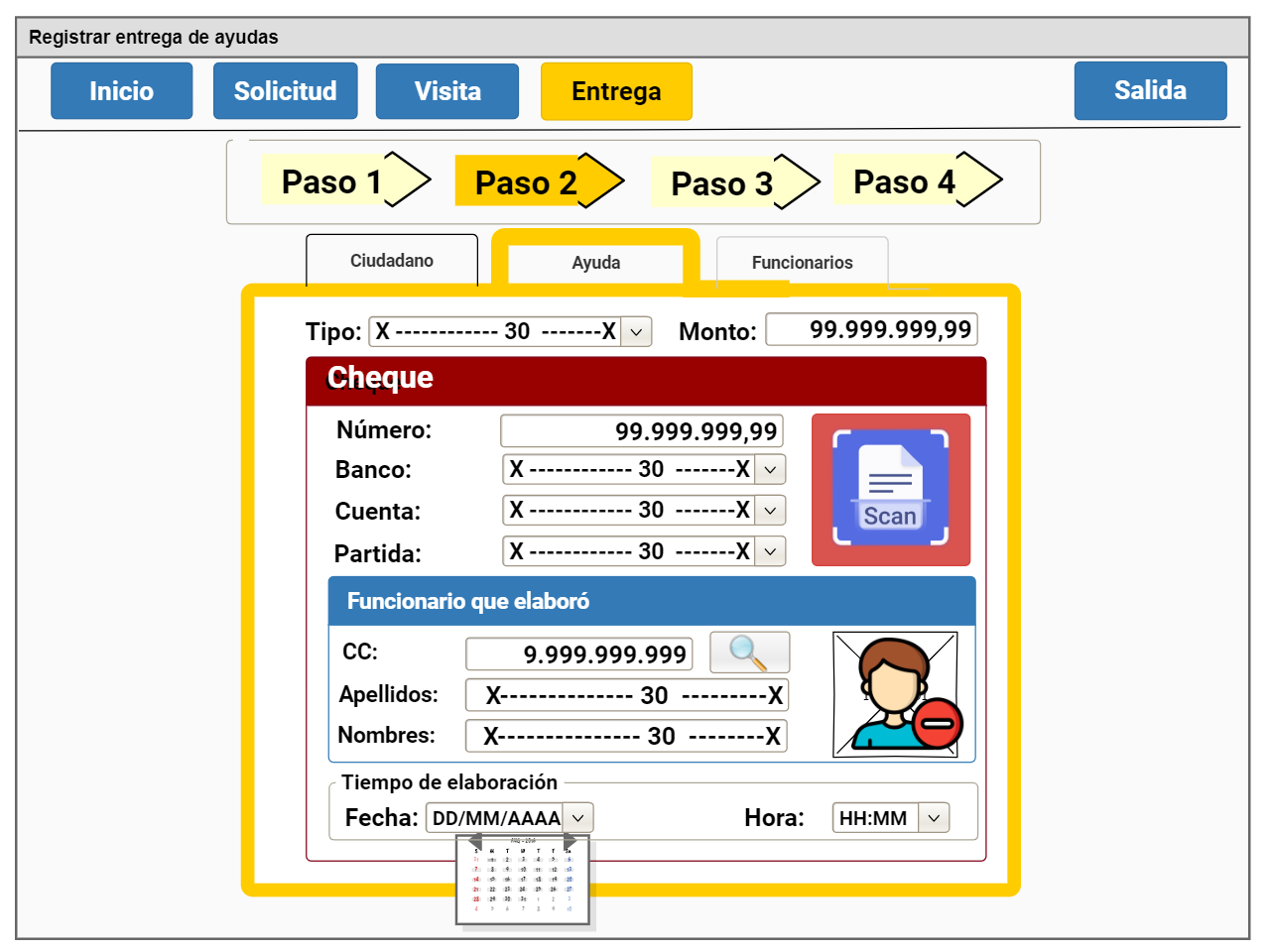
Task: Switch to the Ayuda tab
Action: tap(595, 263)
